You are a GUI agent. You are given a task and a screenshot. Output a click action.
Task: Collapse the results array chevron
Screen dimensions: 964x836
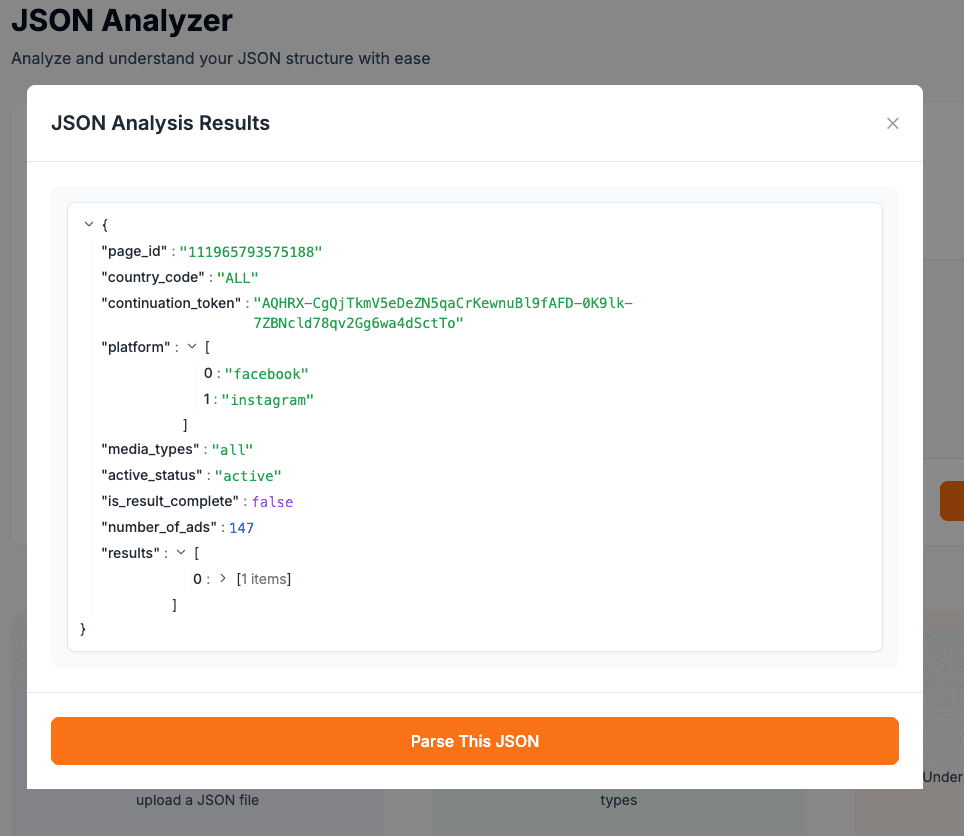180,552
